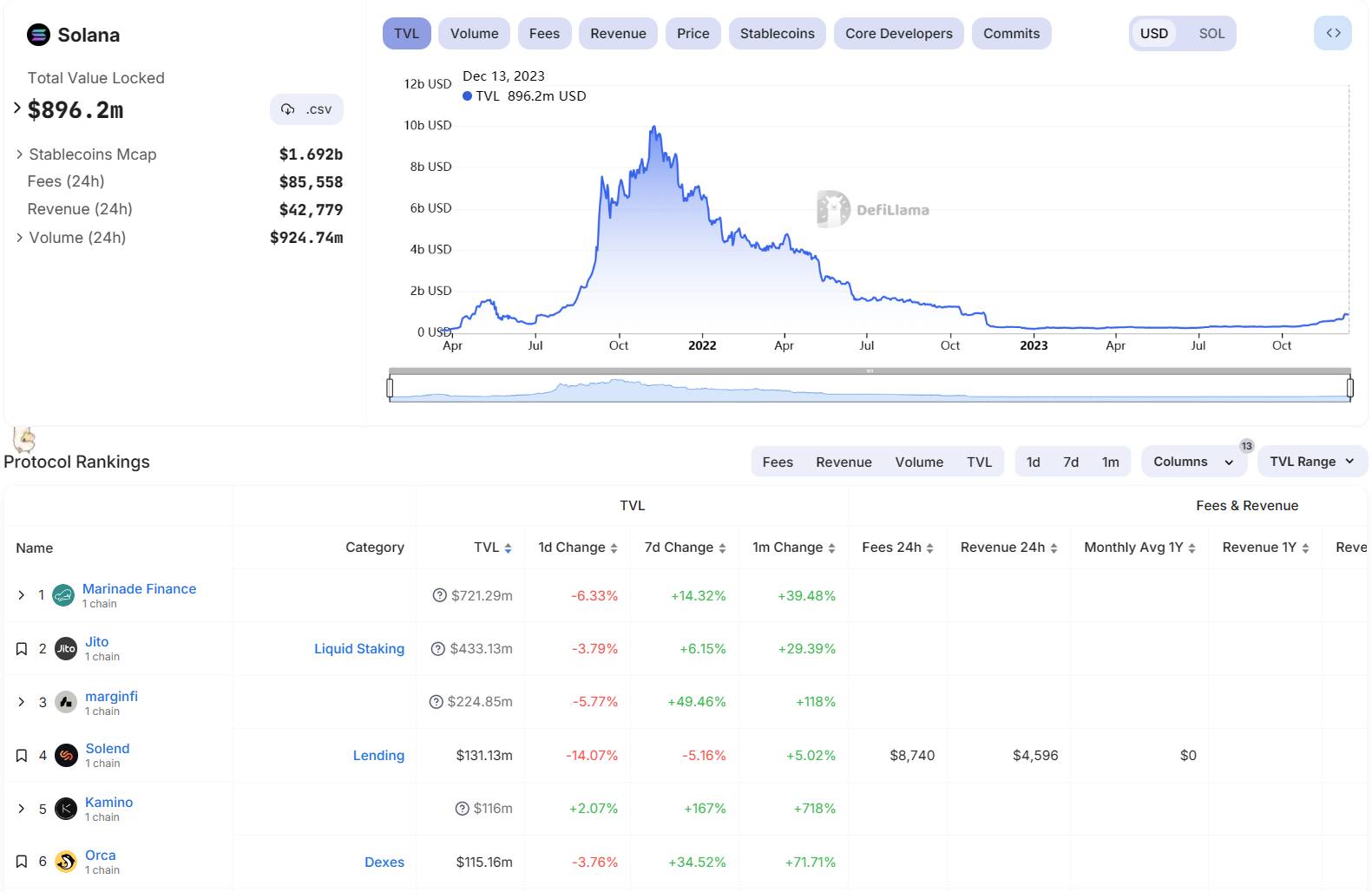
Task: Sort by Fees 24h column
Action: click(929, 548)
